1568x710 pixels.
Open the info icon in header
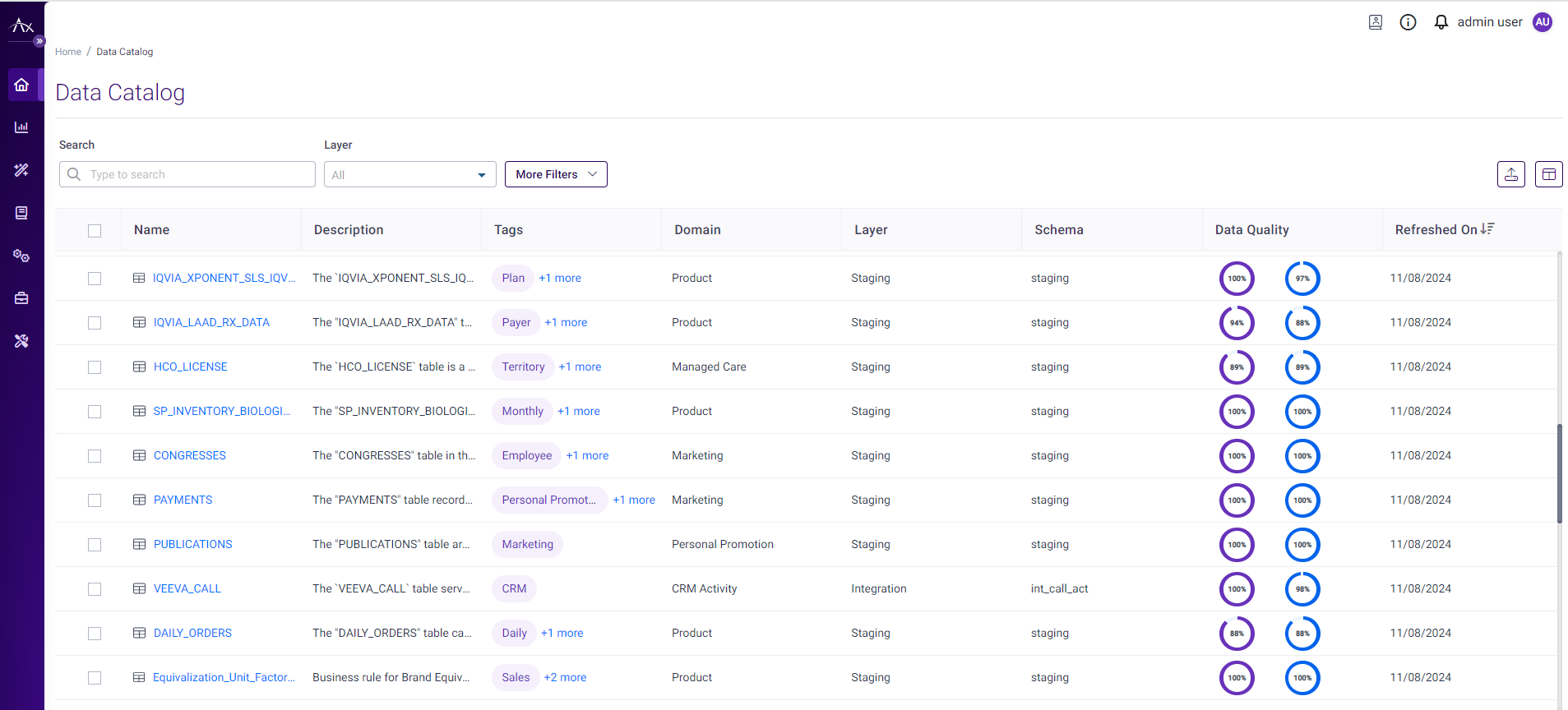pyautogui.click(x=1408, y=22)
